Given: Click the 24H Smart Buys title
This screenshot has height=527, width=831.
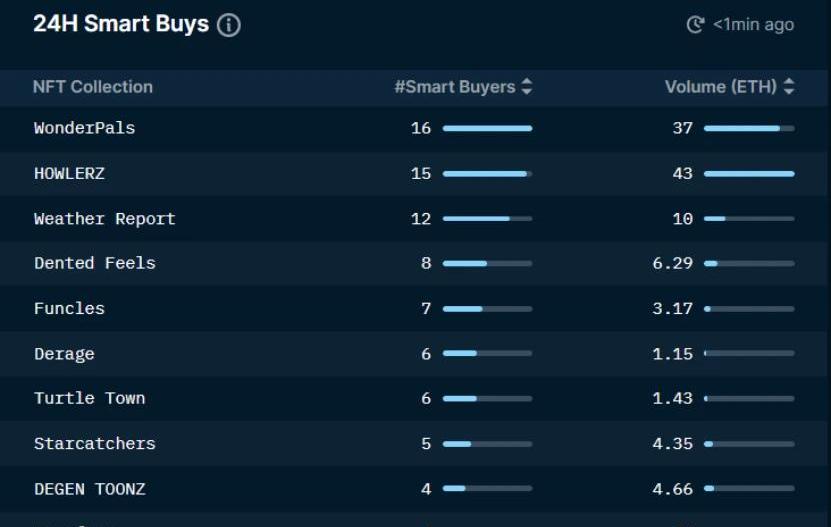Looking at the screenshot, I should 121,24.
